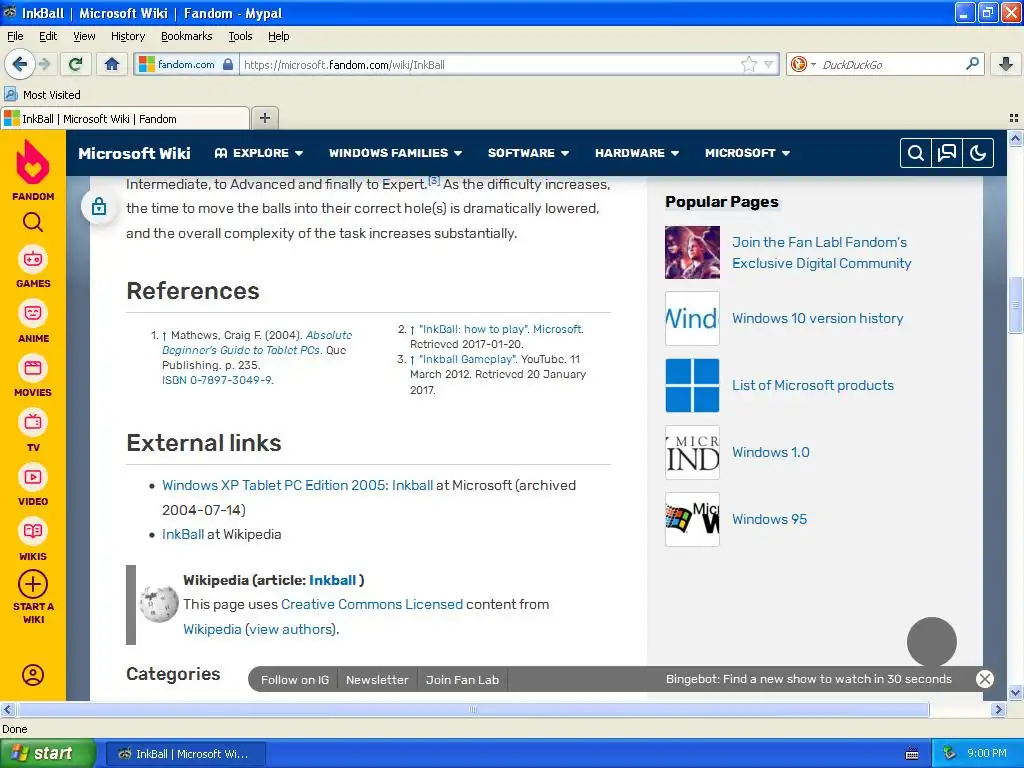Open the Wikis sidebar icon
The height and width of the screenshot is (768, 1024).
(x=33, y=532)
